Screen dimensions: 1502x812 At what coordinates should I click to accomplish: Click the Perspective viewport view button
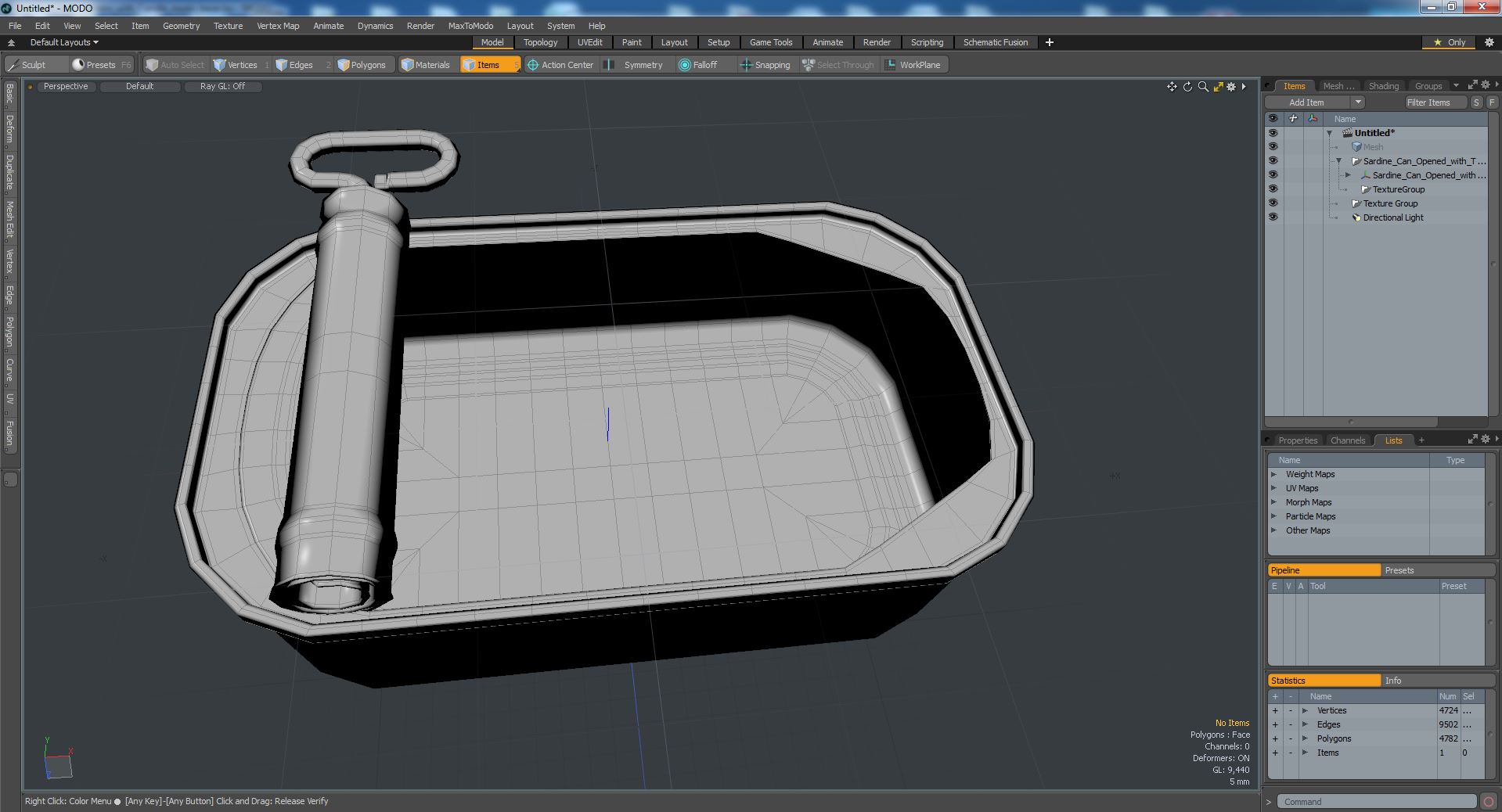pos(66,86)
